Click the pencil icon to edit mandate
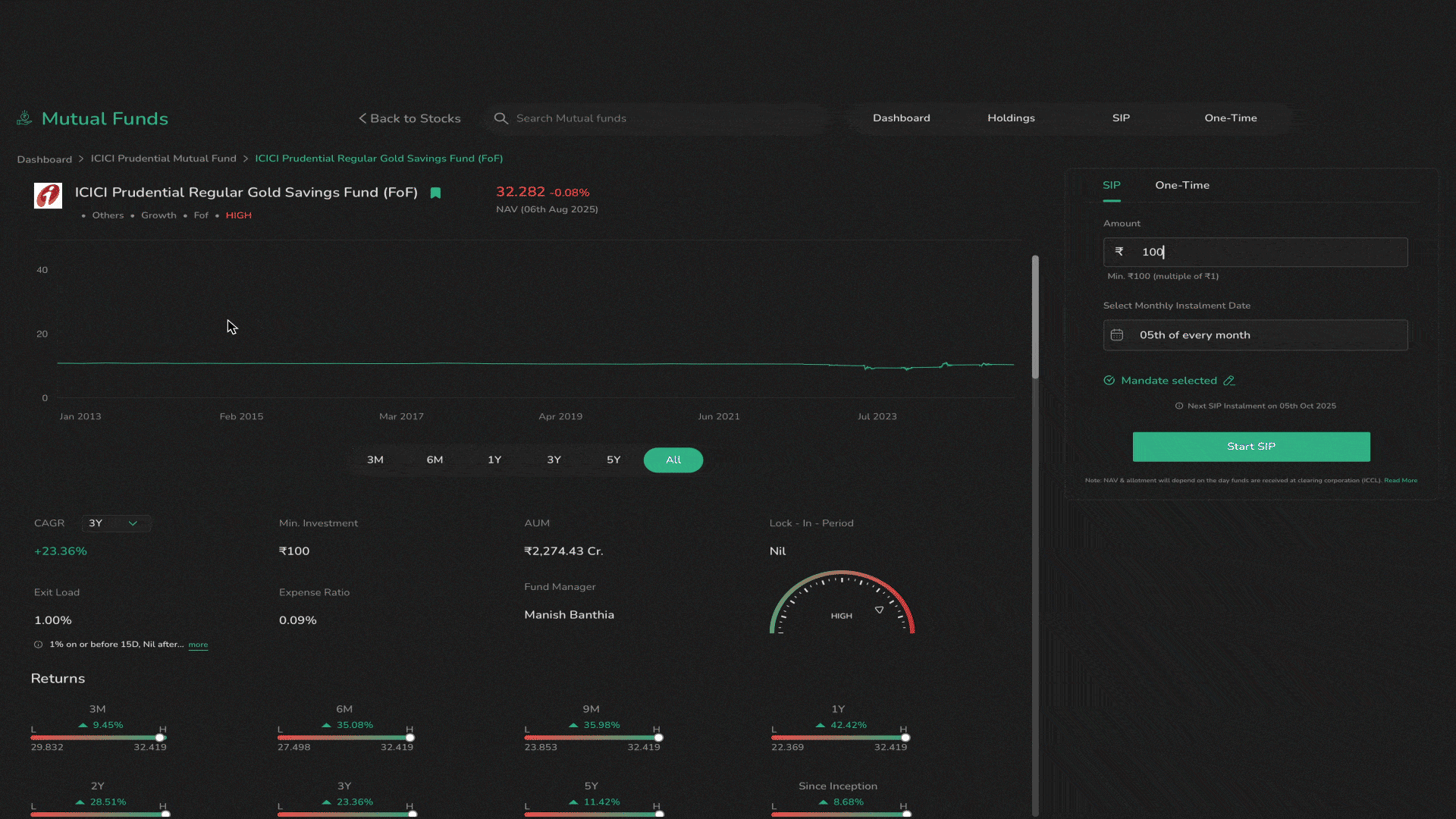 point(1229,381)
